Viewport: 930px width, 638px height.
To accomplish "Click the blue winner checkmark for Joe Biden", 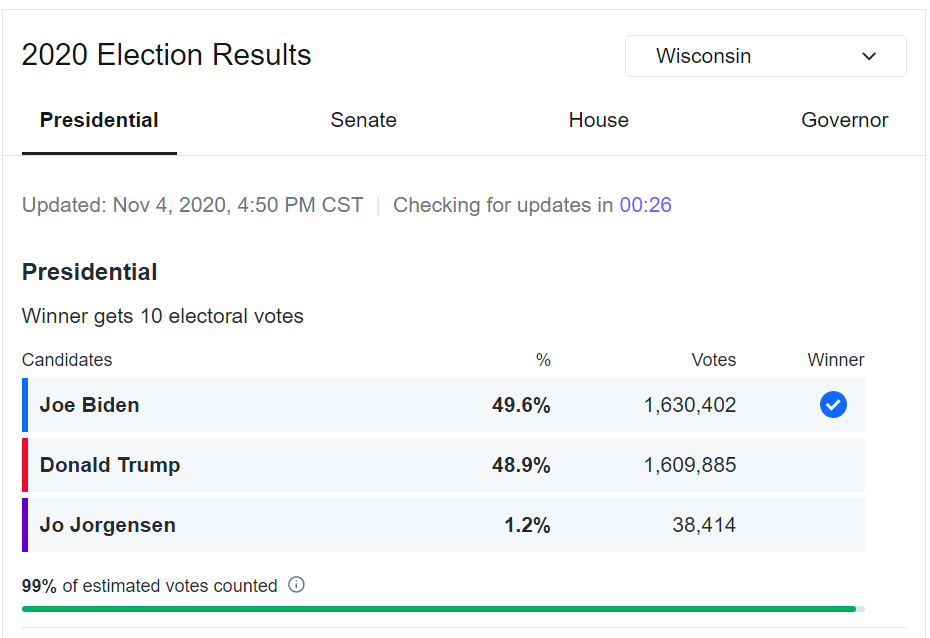I will (833, 405).
